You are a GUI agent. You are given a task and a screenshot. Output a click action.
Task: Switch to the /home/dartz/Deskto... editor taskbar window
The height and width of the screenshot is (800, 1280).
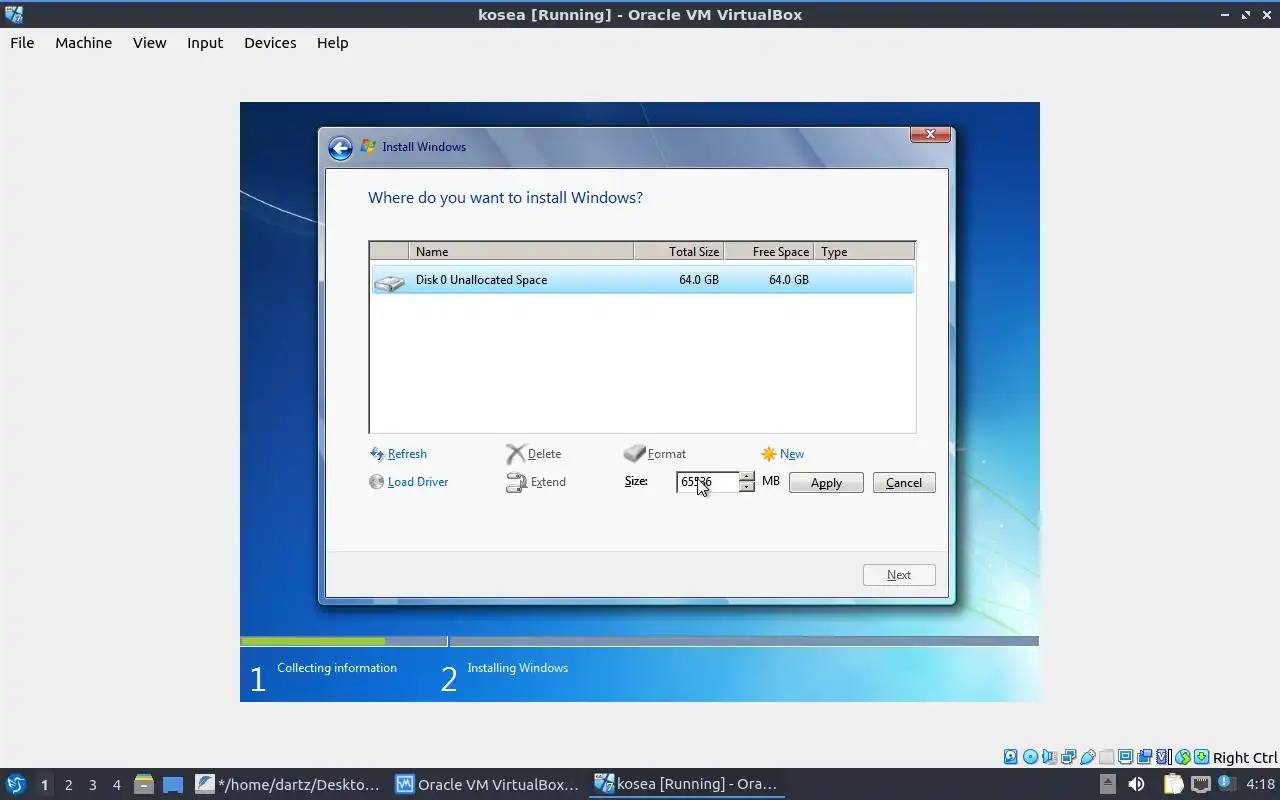pyautogui.click(x=288, y=784)
